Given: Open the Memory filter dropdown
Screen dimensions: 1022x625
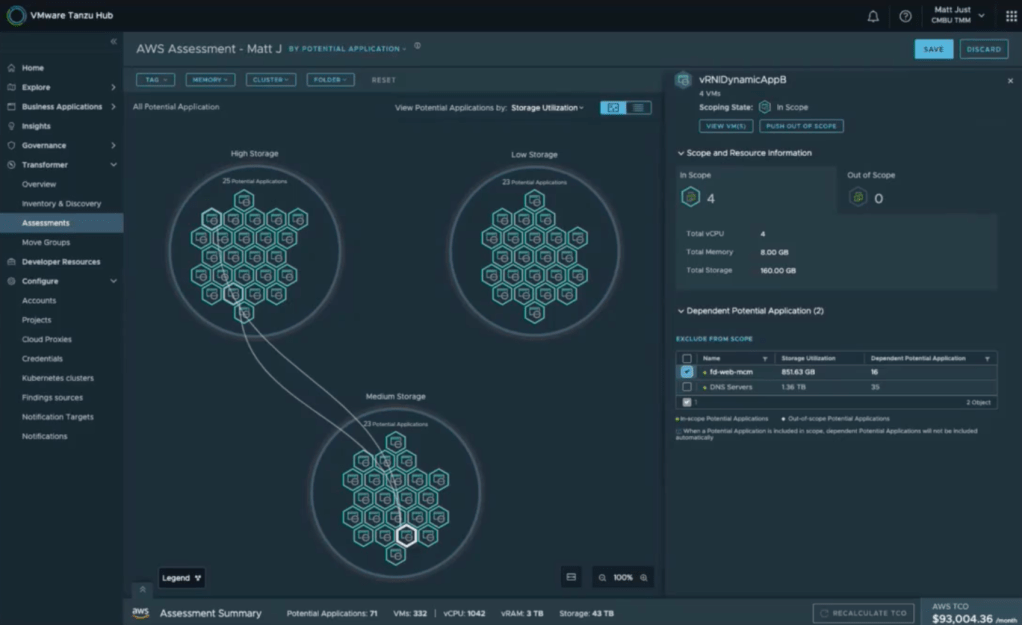Looking at the screenshot, I should (209, 80).
